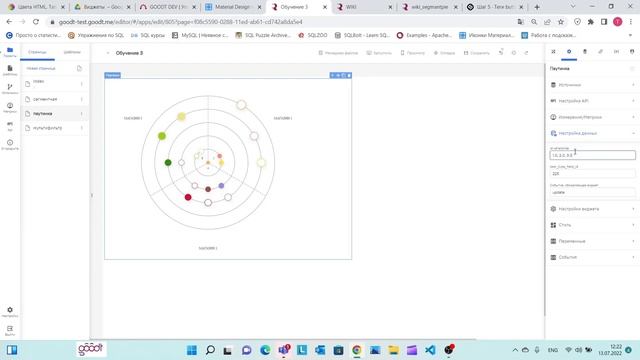This screenshot has width=640, height=360.
Task: Switch to the GOODT DEV browser tab
Action: [x=167, y=7]
